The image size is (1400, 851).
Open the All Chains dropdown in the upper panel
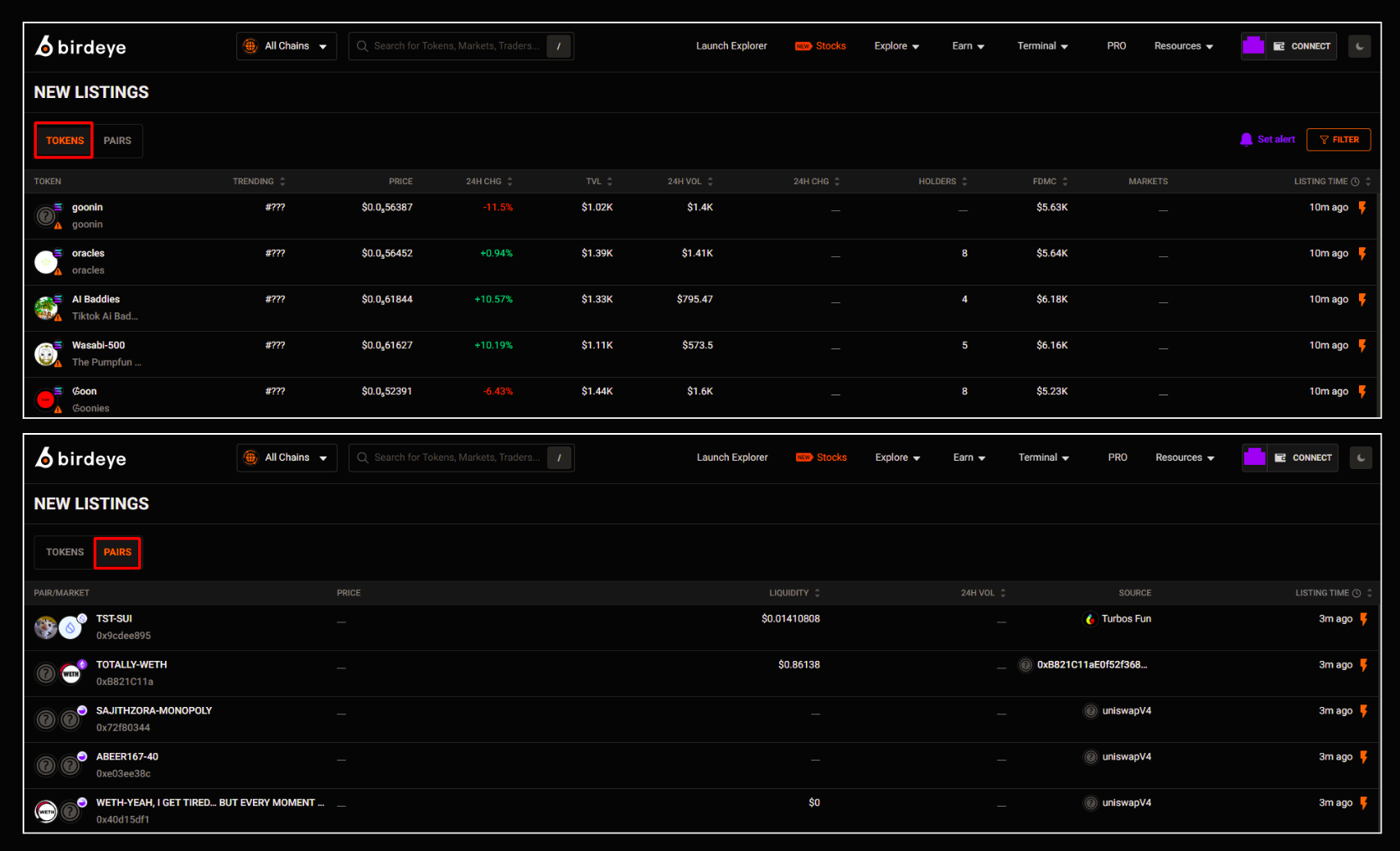coord(287,46)
